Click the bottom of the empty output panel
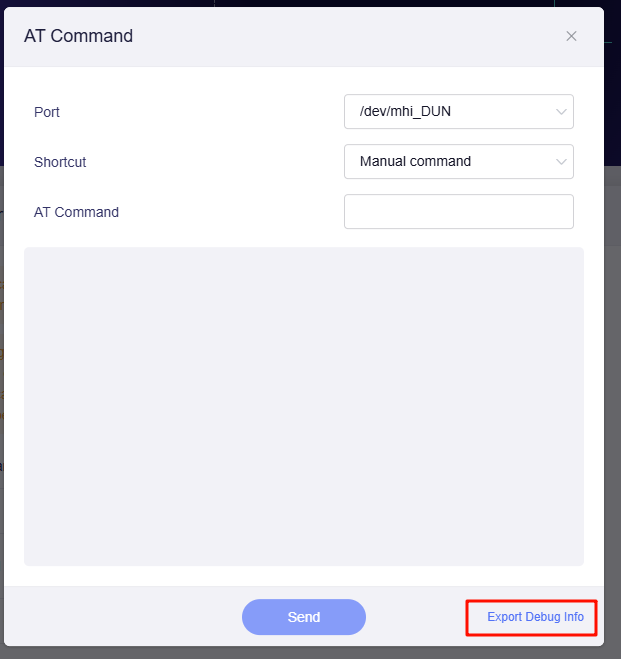 pyautogui.click(x=303, y=550)
